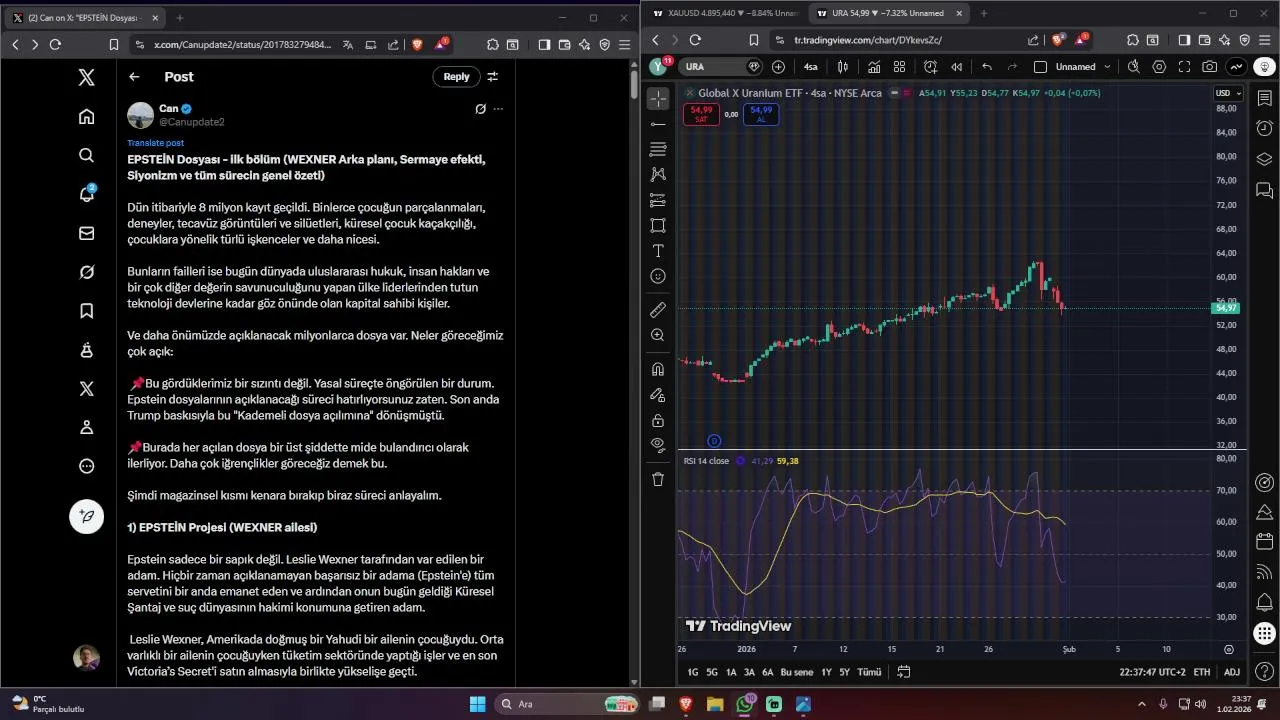Open the 22:37:47 UTC+2 timezone menu
The image size is (1280, 720).
tap(1152, 672)
